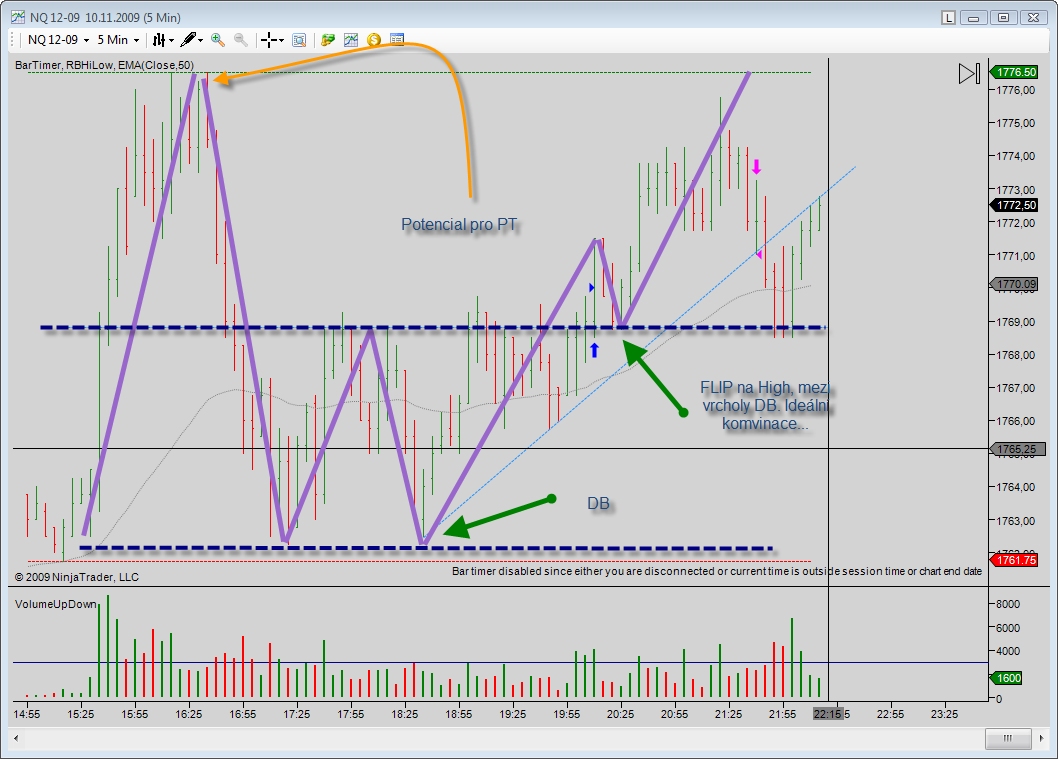1058x759 pixels.
Task: Select the 'FLIP na High' text annotation
Action: 765,405
